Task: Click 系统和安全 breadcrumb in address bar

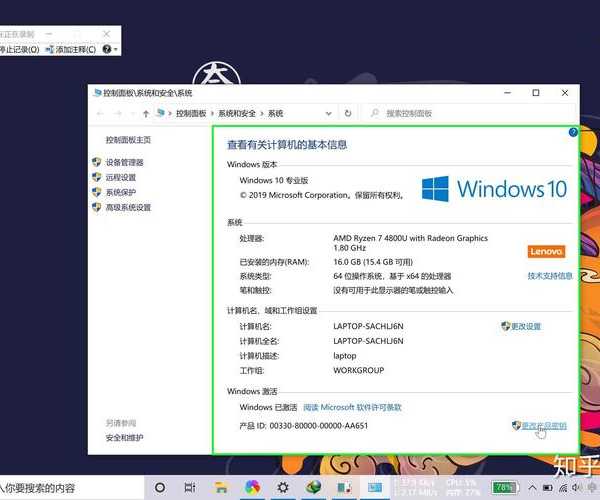Action: tap(238, 114)
